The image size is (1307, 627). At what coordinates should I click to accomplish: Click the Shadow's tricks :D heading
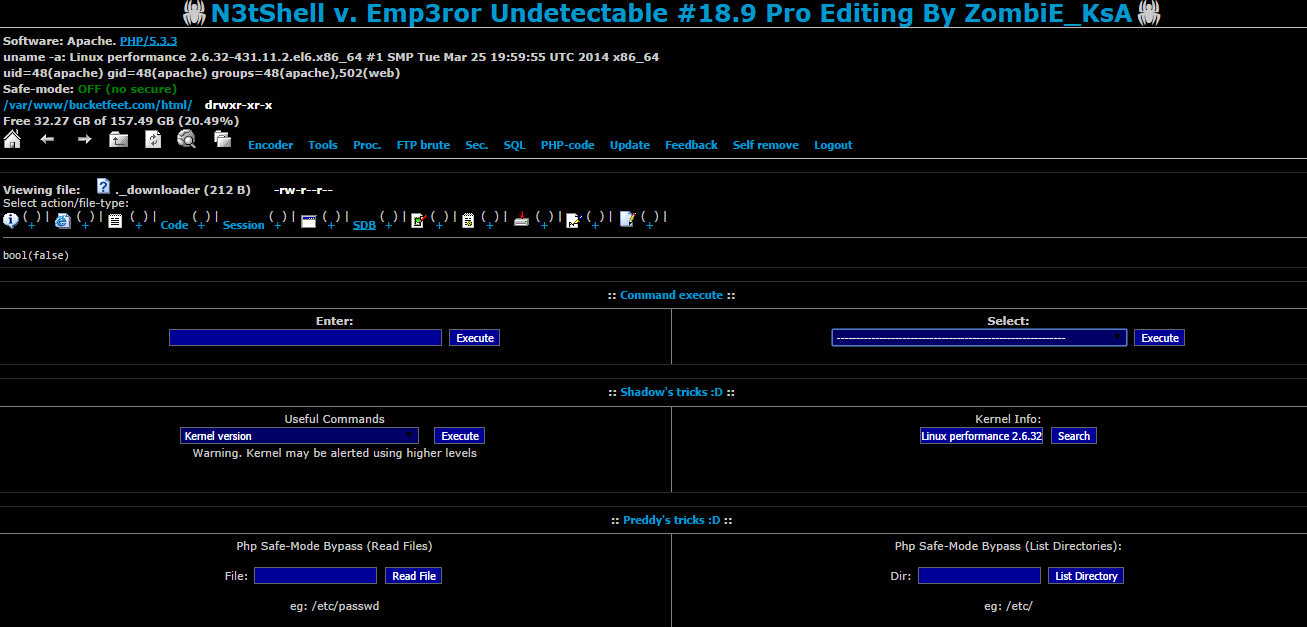[671, 392]
